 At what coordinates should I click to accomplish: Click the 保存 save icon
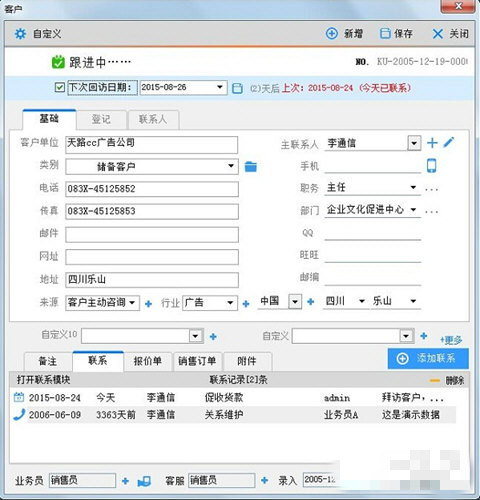[x=385, y=33]
